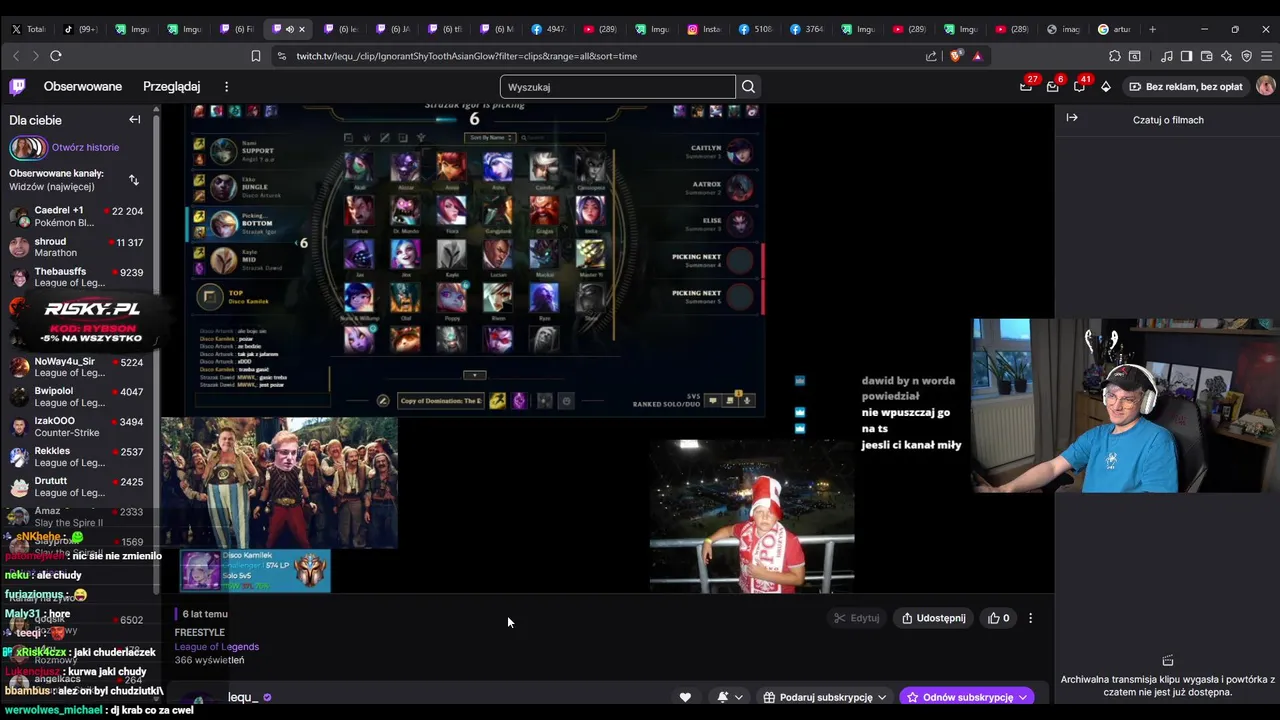Open the Twitch more options menu beside Przeglądaj
Screen dimensions: 1280x720
tap(227, 87)
